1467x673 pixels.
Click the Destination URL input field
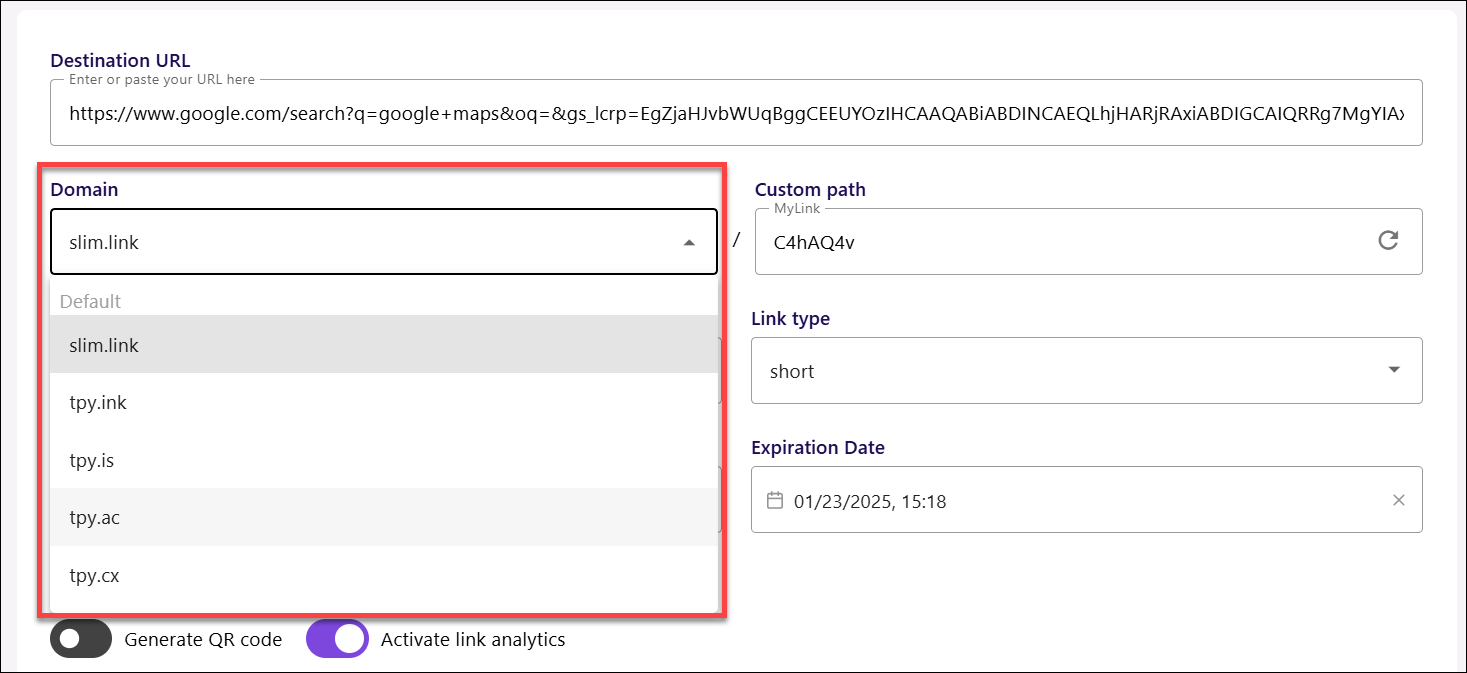[x=736, y=113]
